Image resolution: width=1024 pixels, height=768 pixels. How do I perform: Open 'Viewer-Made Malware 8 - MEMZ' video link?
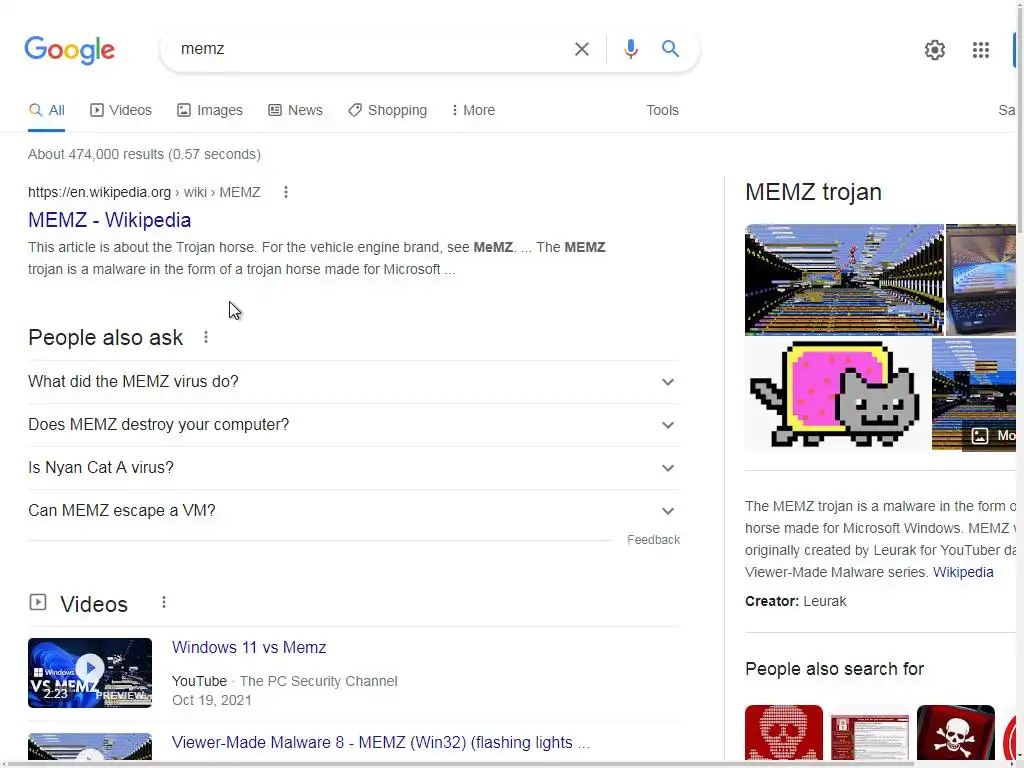(381, 743)
